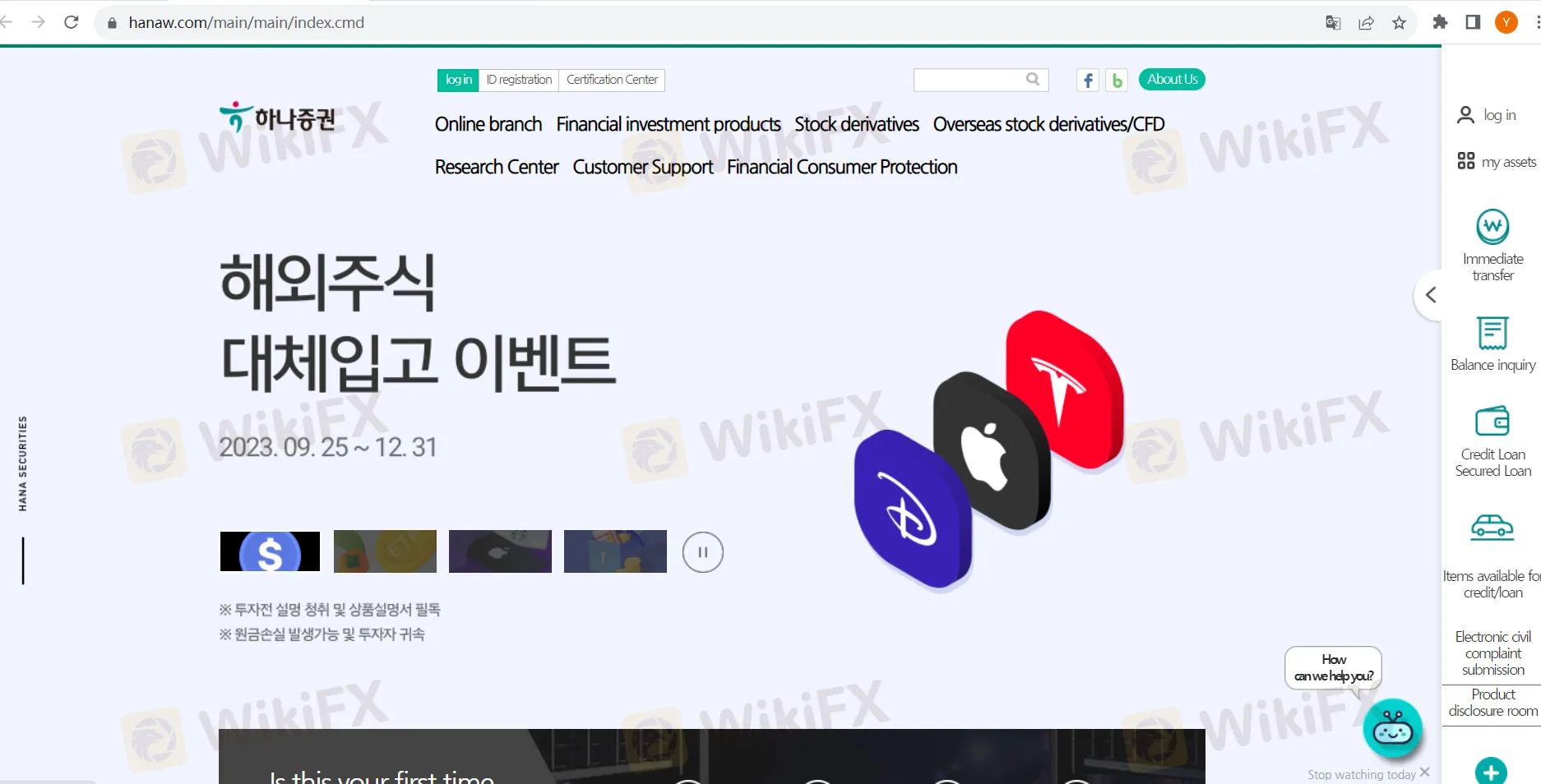Expand Financial investment products menu

[x=668, y=124]
